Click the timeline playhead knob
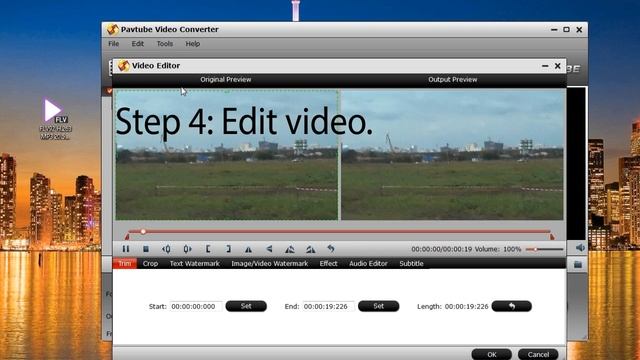Viewport: 640px width, 360px height. click(143, 231)
